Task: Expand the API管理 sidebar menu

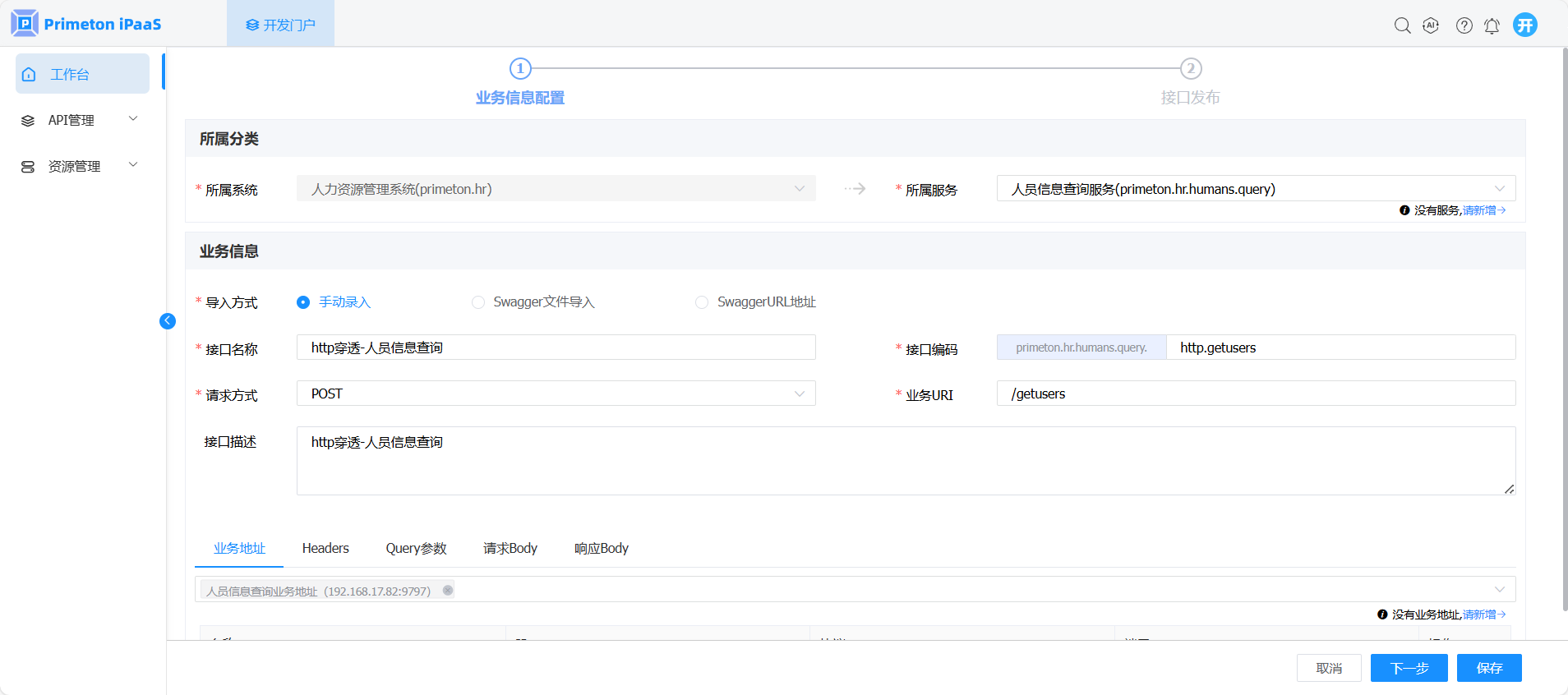Action: pos(82,120)
